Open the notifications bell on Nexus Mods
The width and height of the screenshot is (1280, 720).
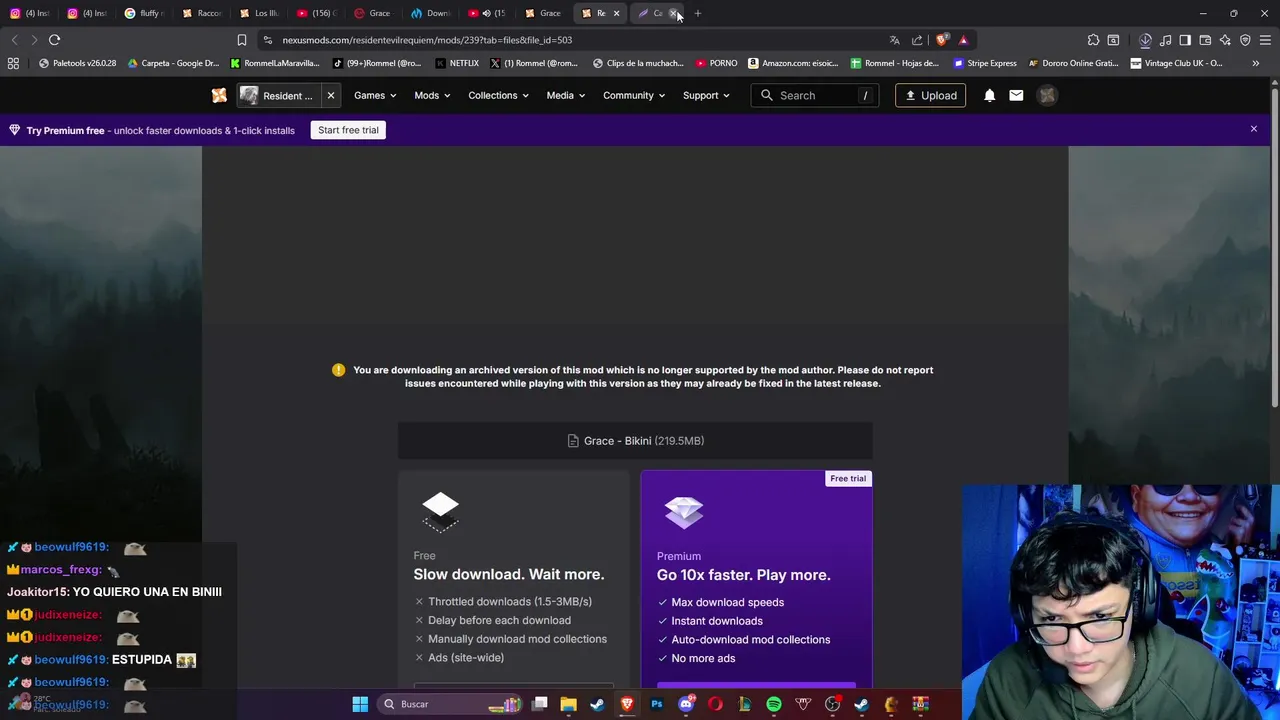coord(989,95)
